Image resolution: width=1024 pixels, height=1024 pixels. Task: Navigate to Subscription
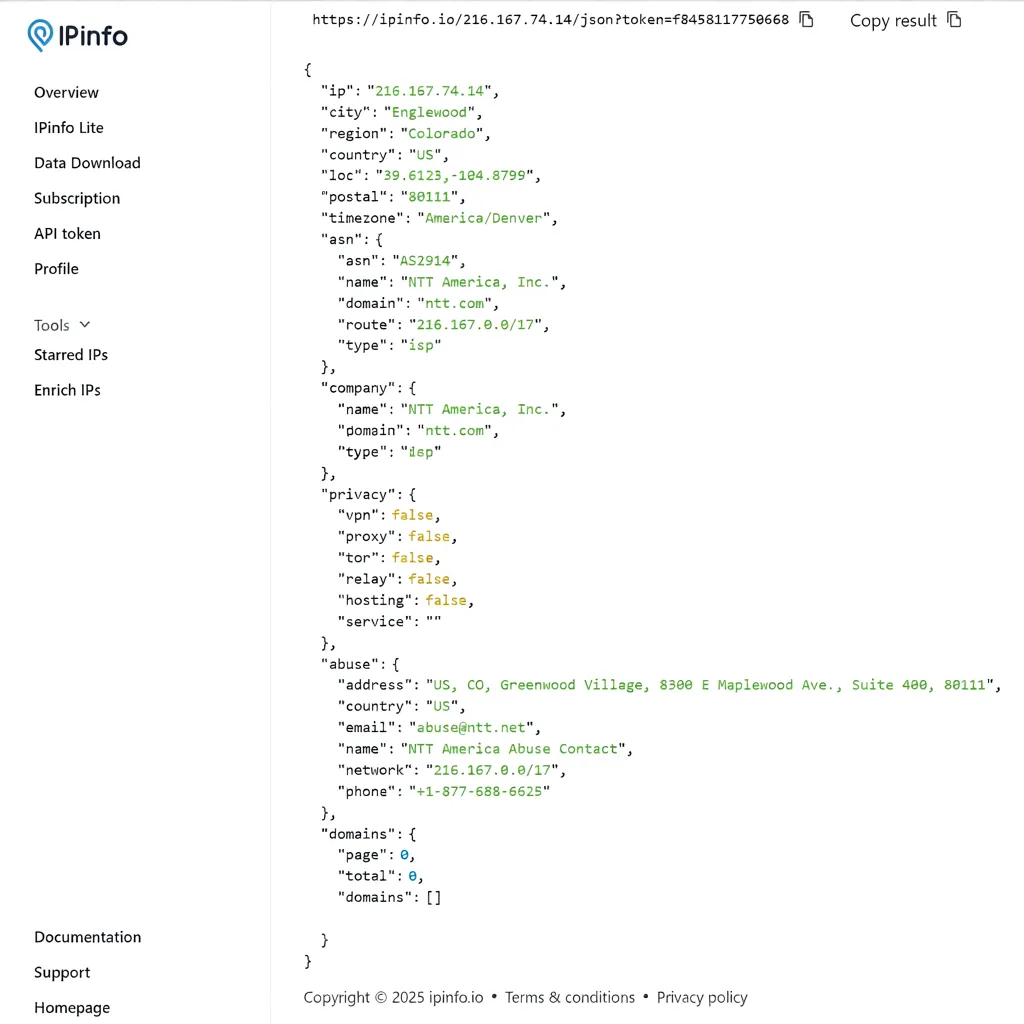click(x=77, y=198)
